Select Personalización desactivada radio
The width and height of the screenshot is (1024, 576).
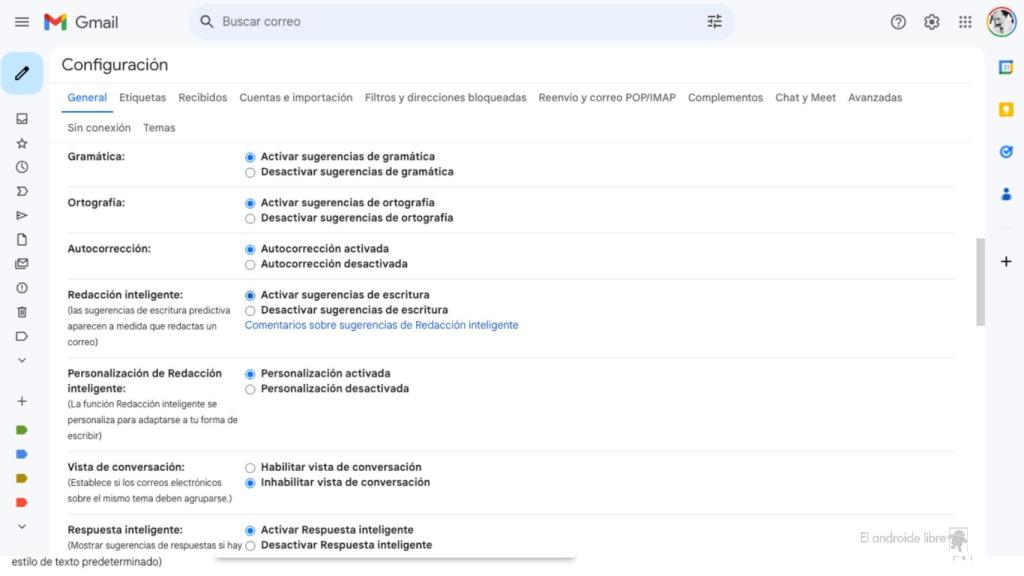(250, 389)
